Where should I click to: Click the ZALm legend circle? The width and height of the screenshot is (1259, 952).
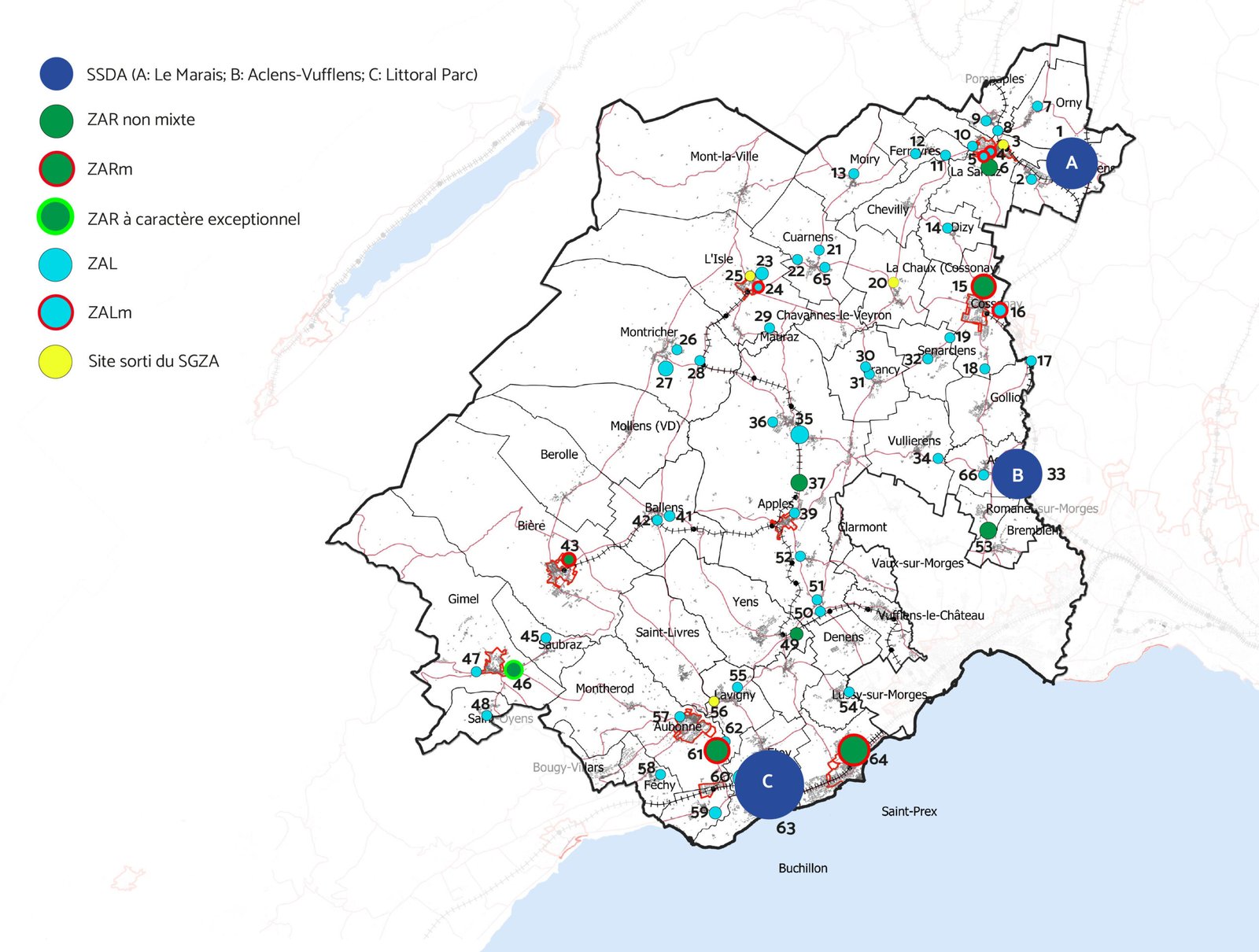click(56, 312)
